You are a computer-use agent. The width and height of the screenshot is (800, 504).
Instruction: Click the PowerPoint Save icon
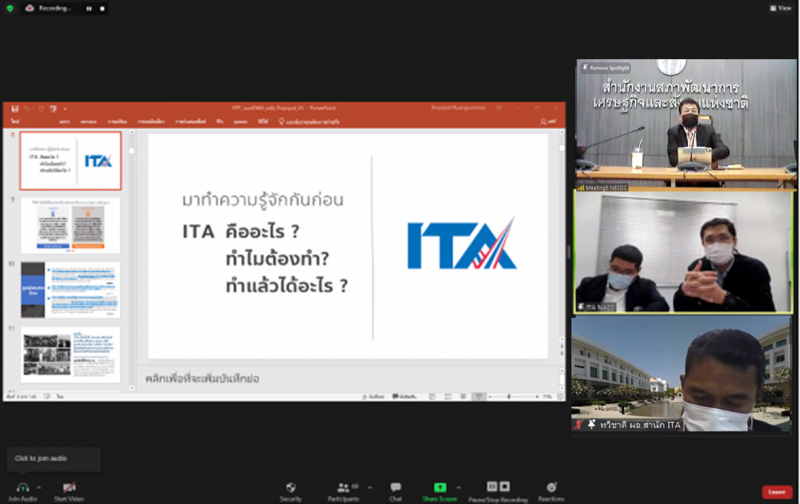[x=15, y=109]
